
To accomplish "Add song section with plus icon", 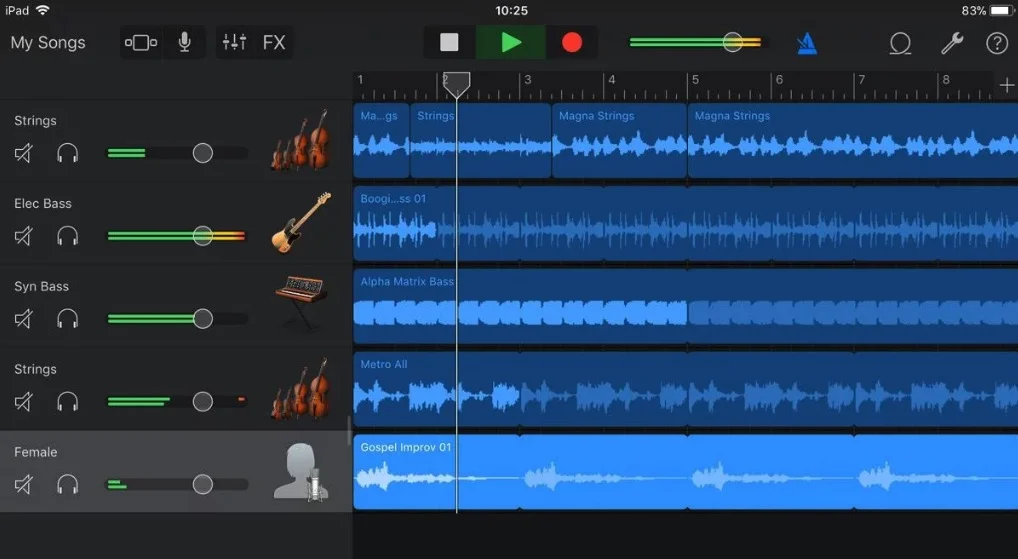I will [1006, 85].
